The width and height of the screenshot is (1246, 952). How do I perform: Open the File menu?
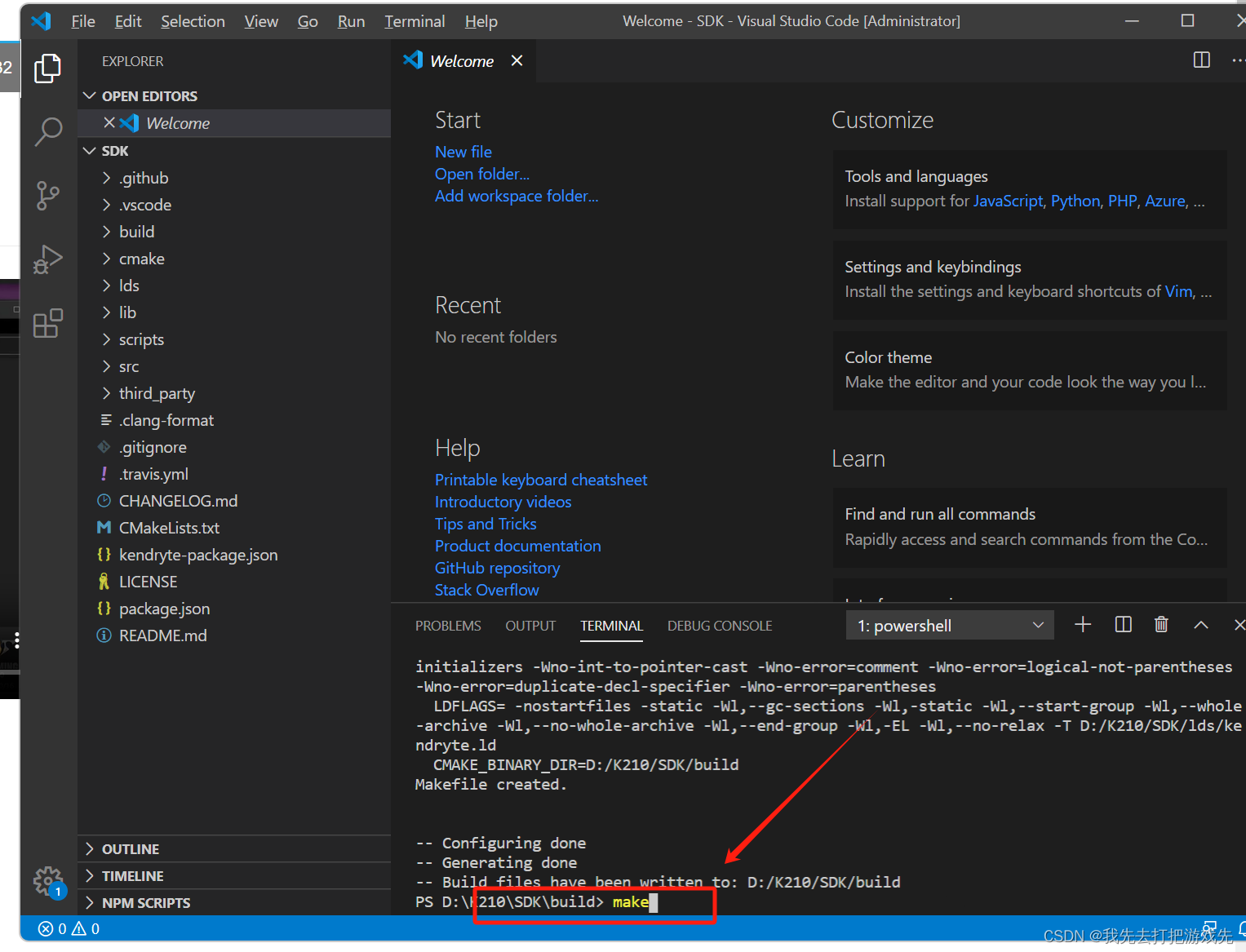pos(83,21)
